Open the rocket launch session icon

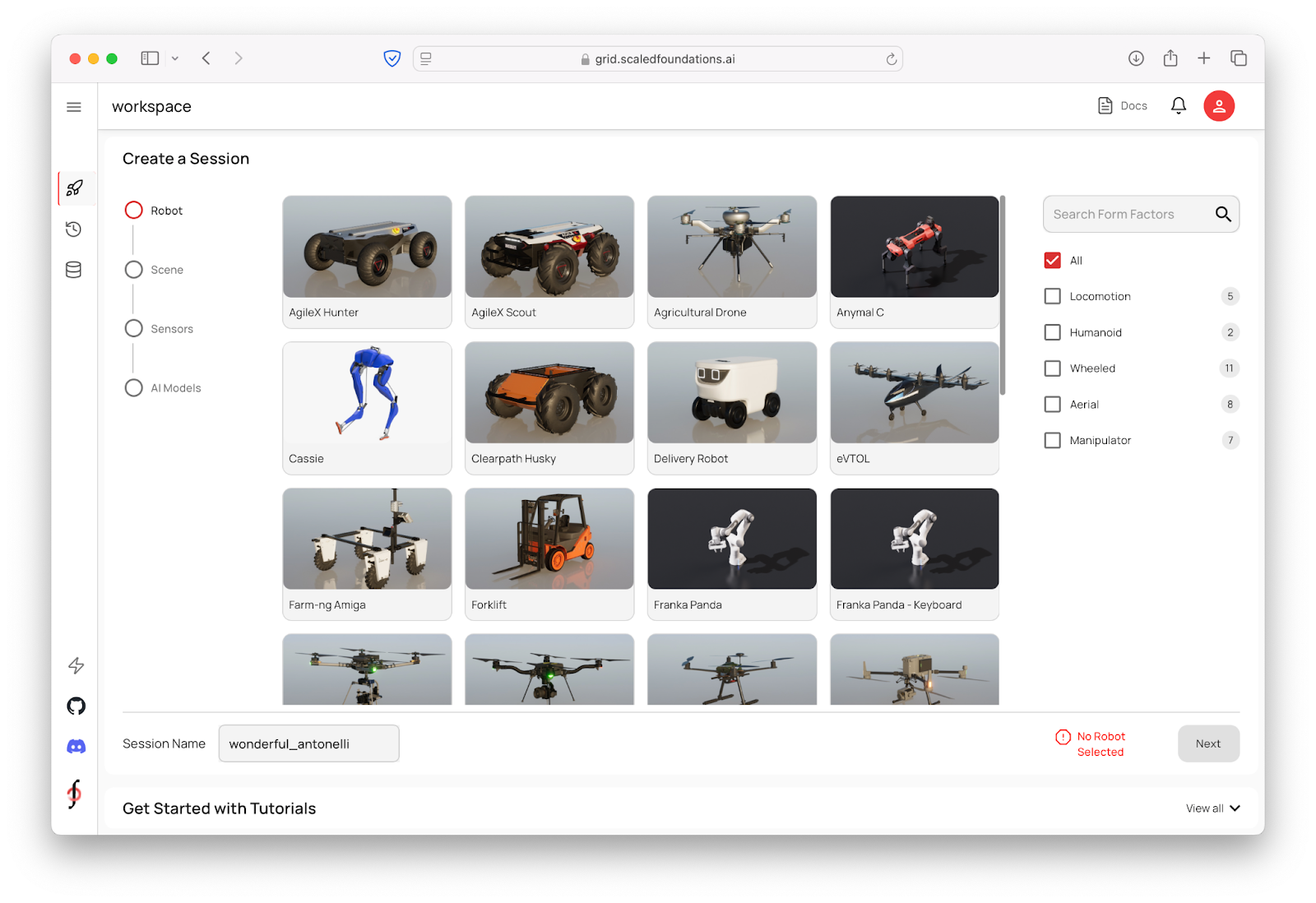point(75,188)
